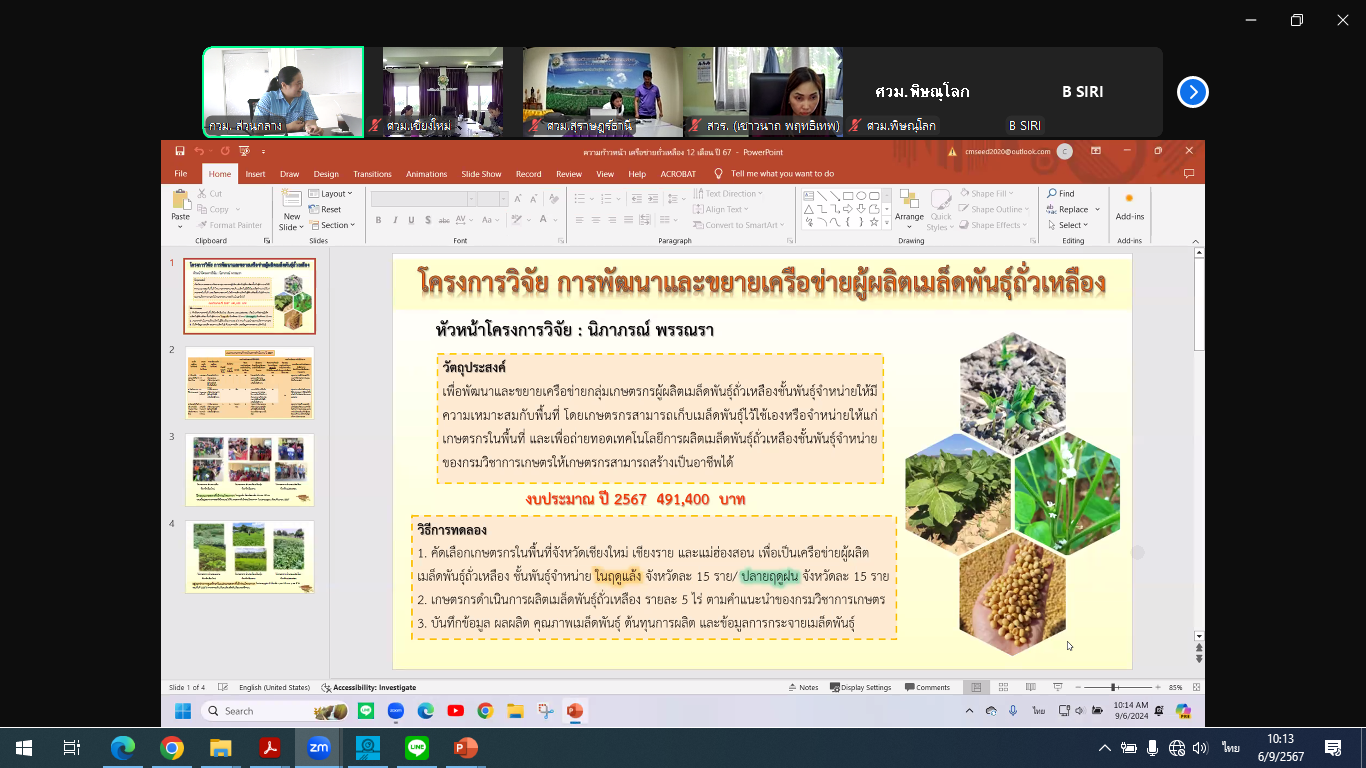The height and width of the screenshot is (768, 1366).
Task: Open Google Chrome from the bottom taskbar
Action: tap(172, 748)
